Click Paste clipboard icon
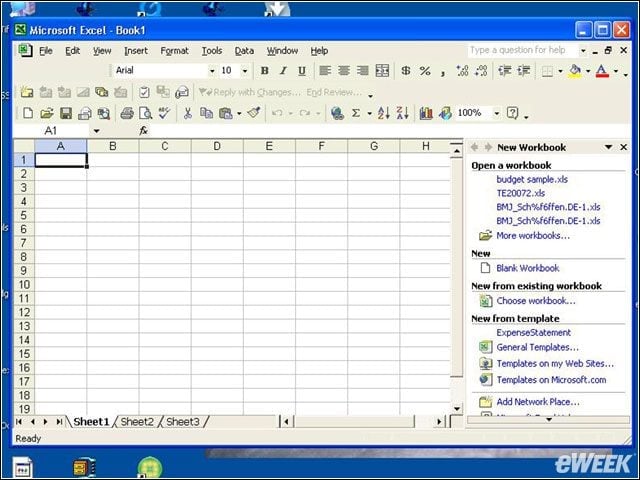Image resolution: width=640 pixels, height=480 pixels. tap(225, 113)
